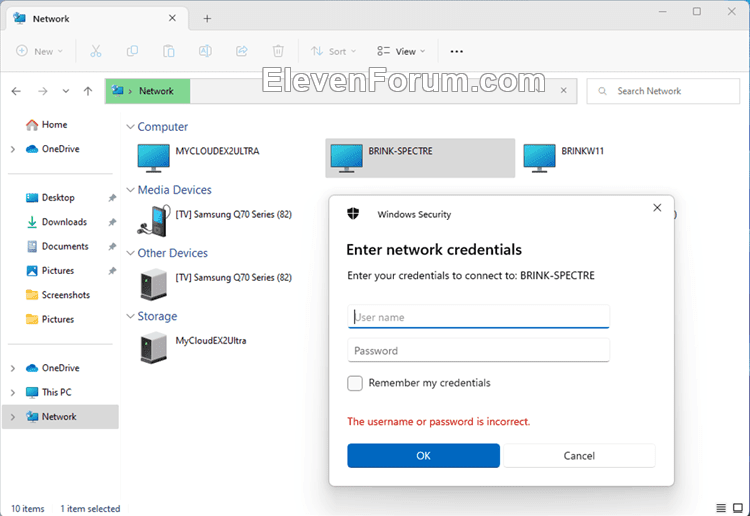750x516 pixels.
Task: Open pinned Pictures folder
Action: [50, 271]
